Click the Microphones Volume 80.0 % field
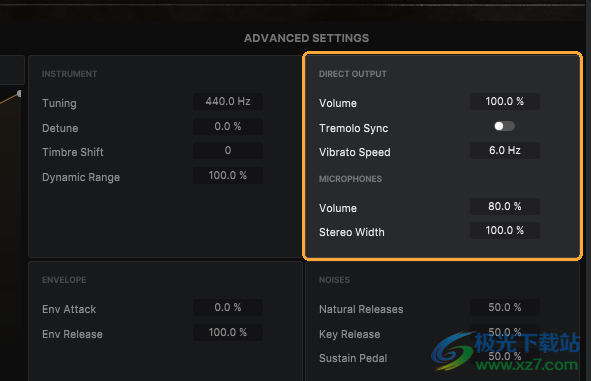 coord(505,206)
